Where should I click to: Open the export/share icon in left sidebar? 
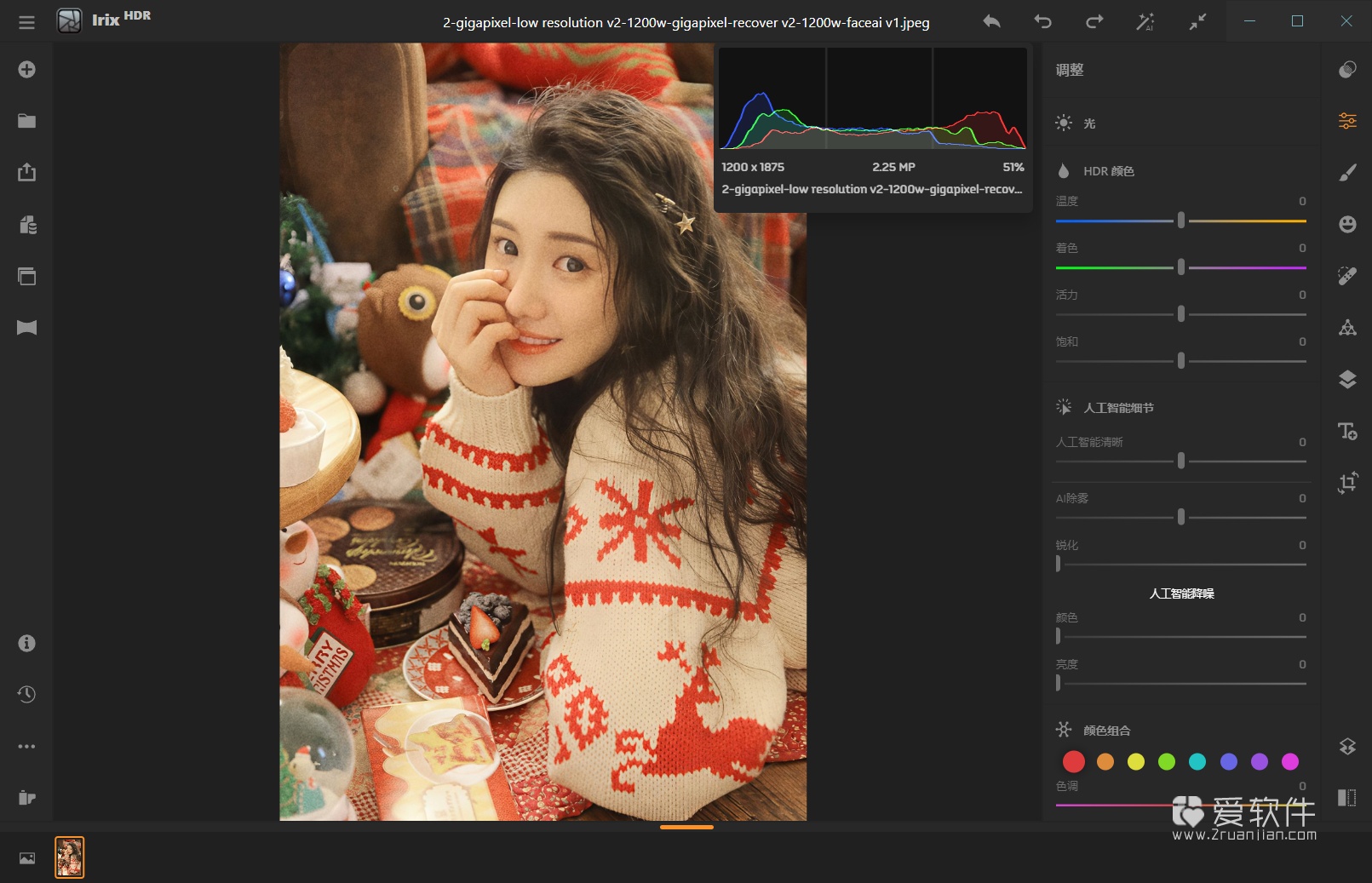tap(26, 172)
